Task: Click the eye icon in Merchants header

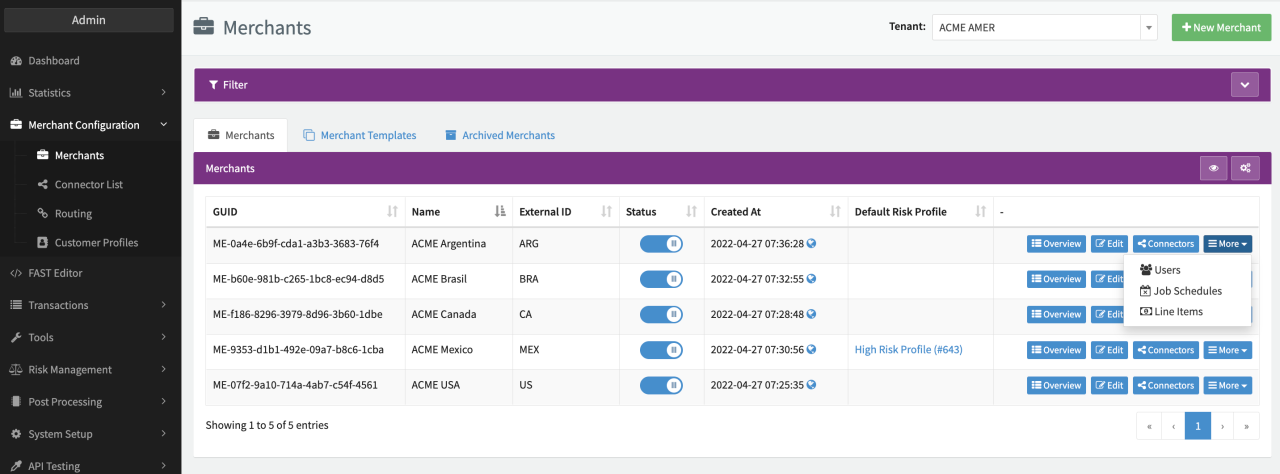Action: 1213,168
